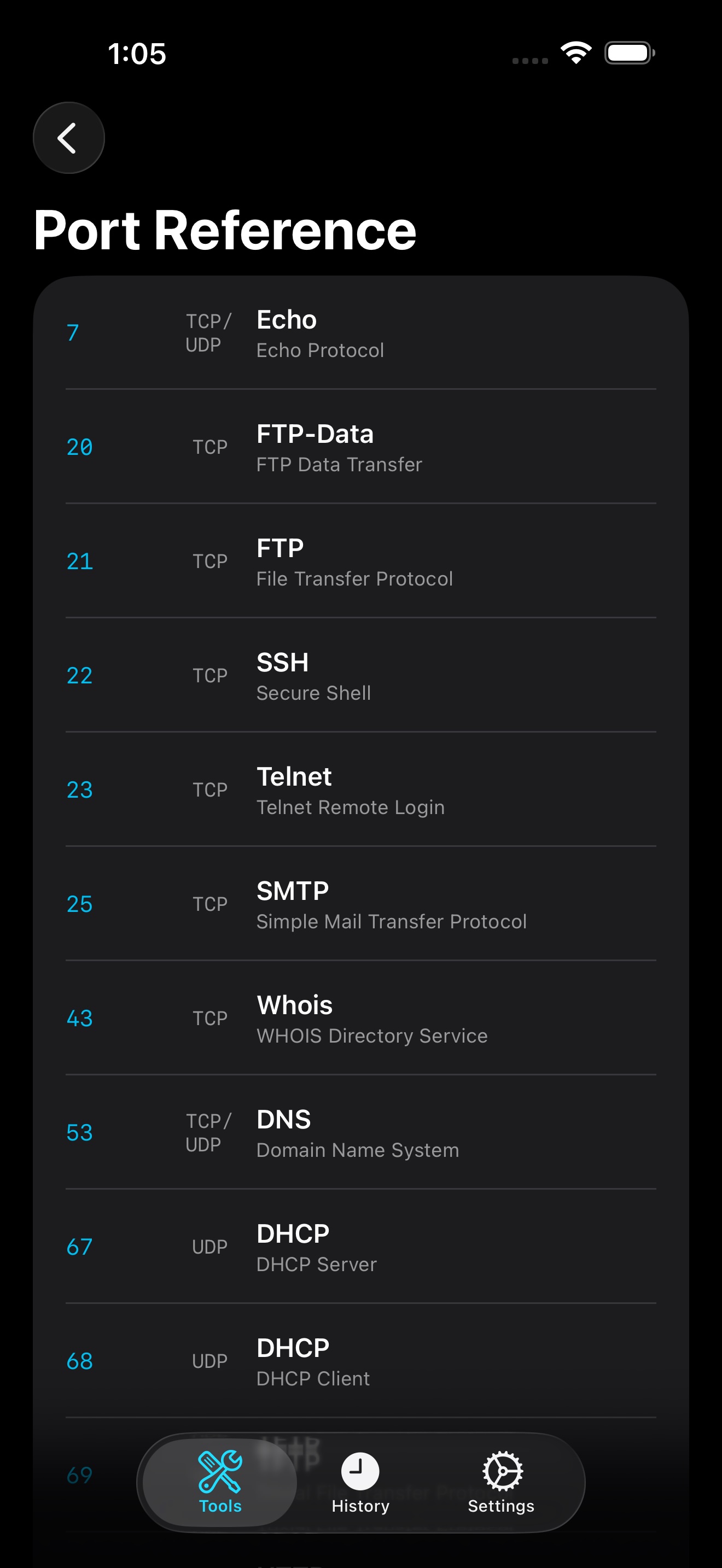Tap the Settings gear icon
The height and width of the screenshot is (1568, 722).
[x=501, y=1471]
